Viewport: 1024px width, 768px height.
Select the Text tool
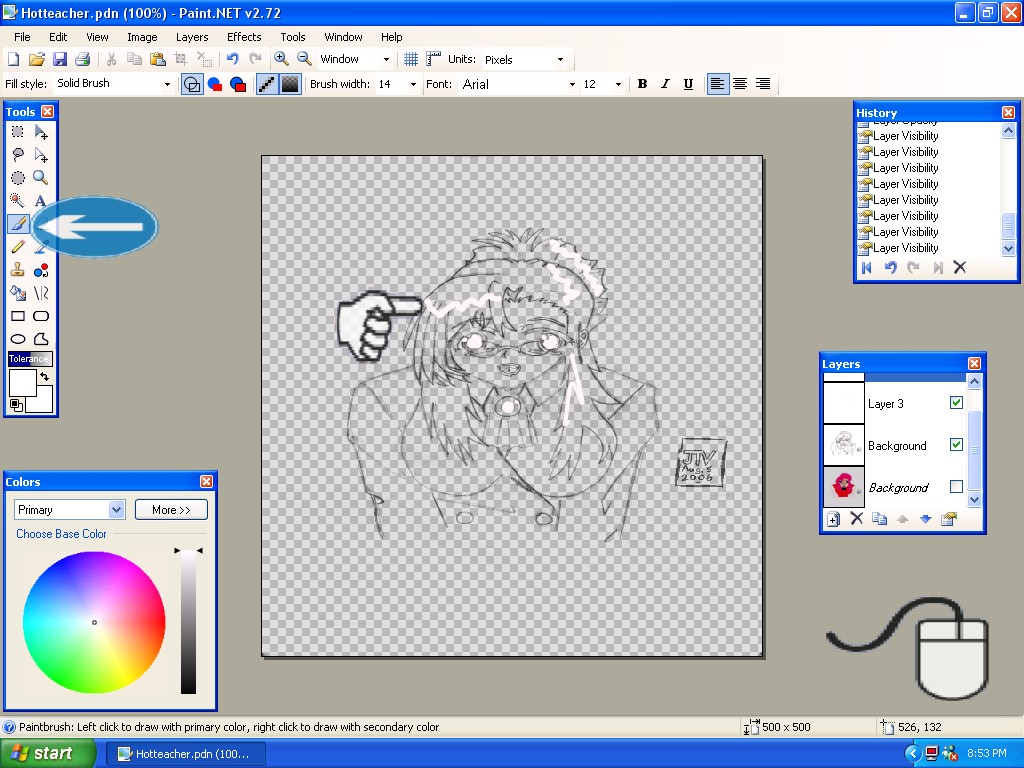coord(40,200)
